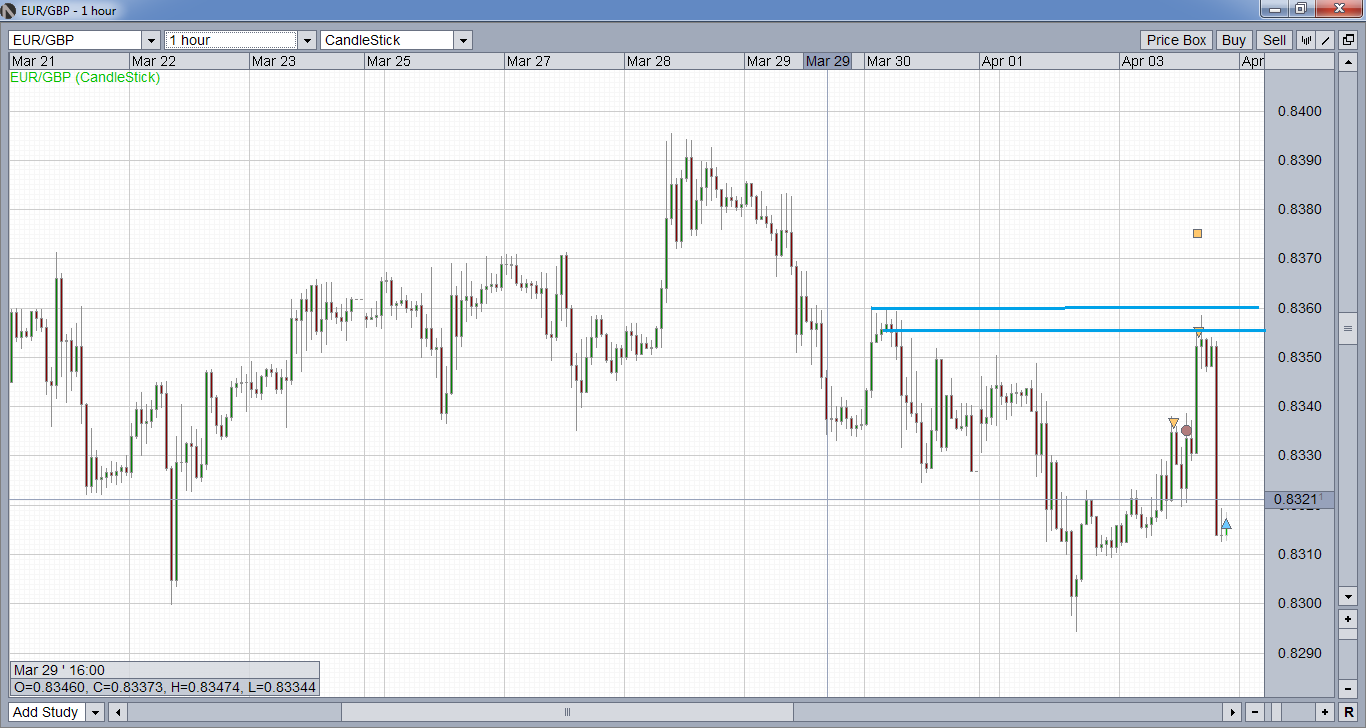Click the 0.8400 price axis label
1366x728 pixels.
pos(1299,111)
